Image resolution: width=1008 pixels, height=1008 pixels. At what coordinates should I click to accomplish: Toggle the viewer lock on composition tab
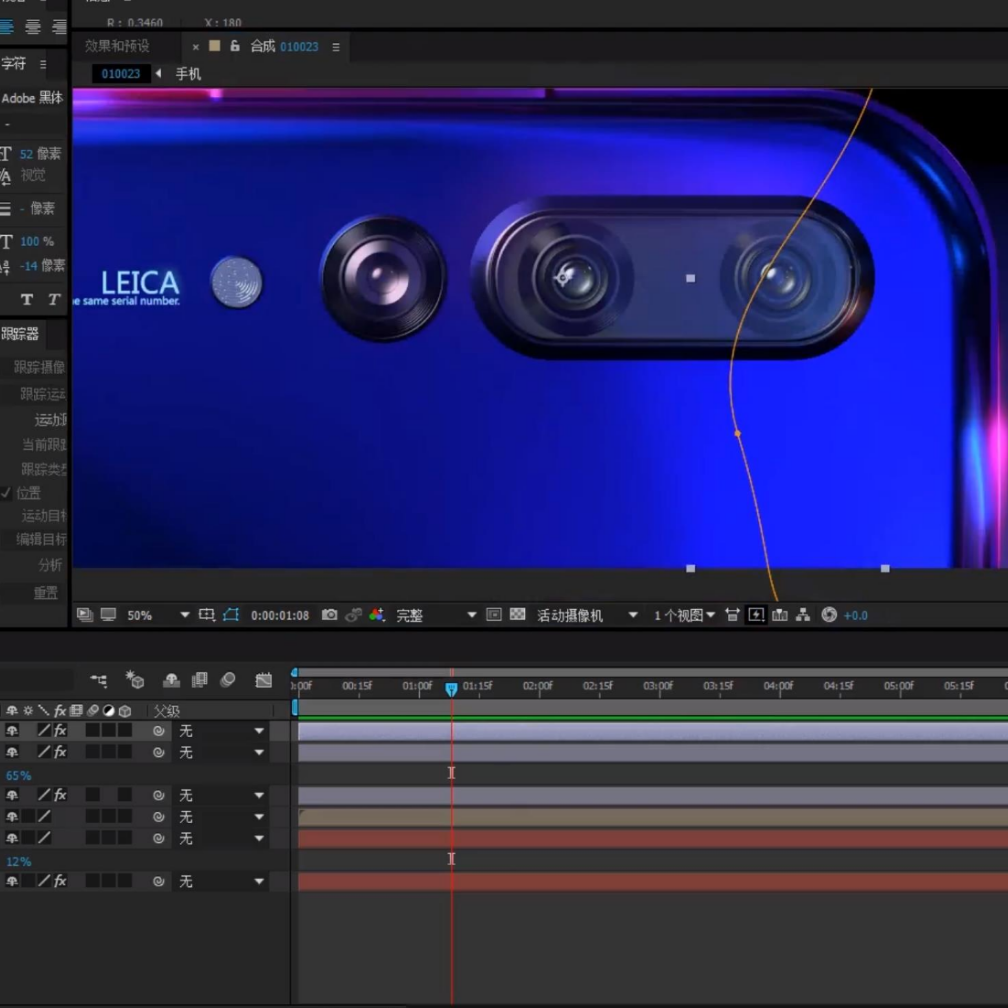(x=235, y=46)
